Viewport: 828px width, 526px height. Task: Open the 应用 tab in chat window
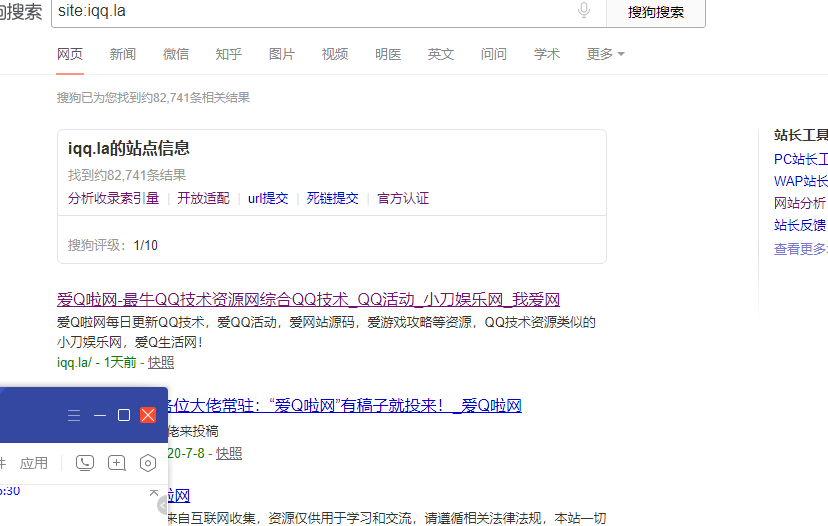pos(34,463)
